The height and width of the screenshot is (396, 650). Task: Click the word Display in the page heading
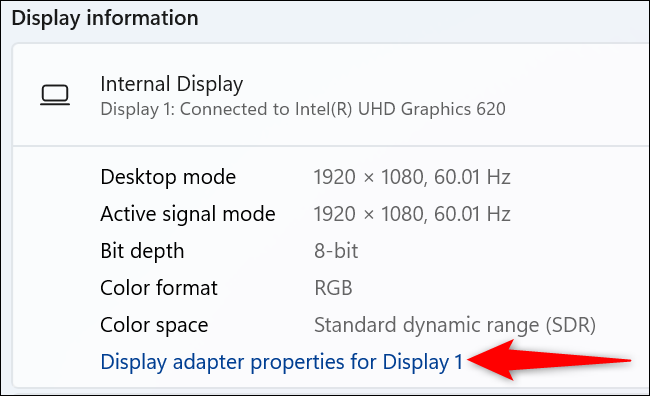46,19
